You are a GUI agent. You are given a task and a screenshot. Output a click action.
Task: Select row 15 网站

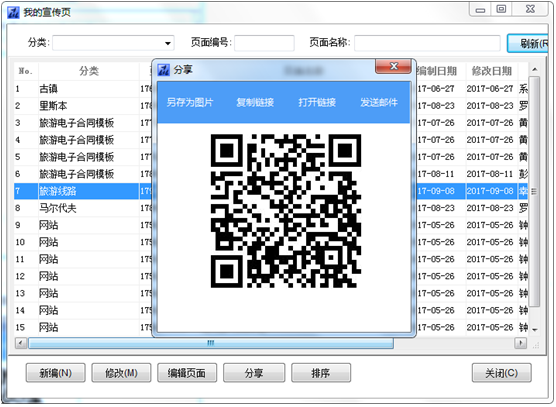point(271,327)
